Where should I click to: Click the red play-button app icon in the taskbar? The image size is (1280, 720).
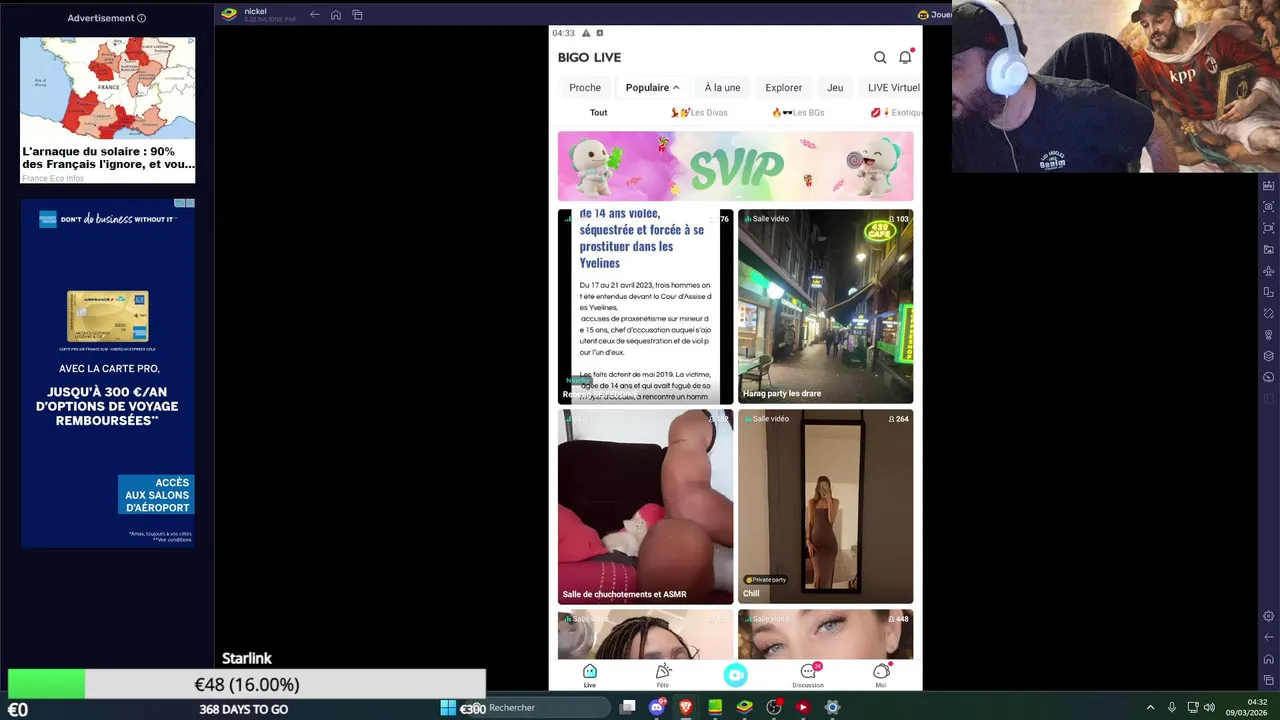click(802, 707)
